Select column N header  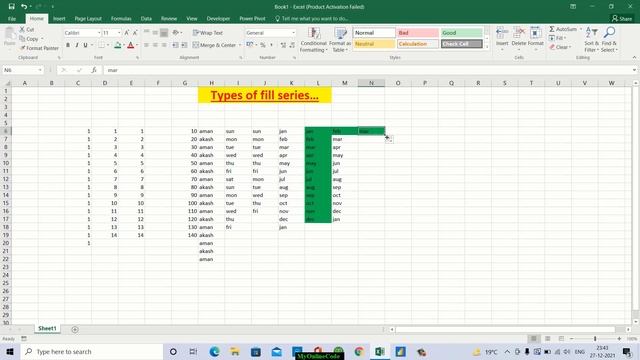371,83
